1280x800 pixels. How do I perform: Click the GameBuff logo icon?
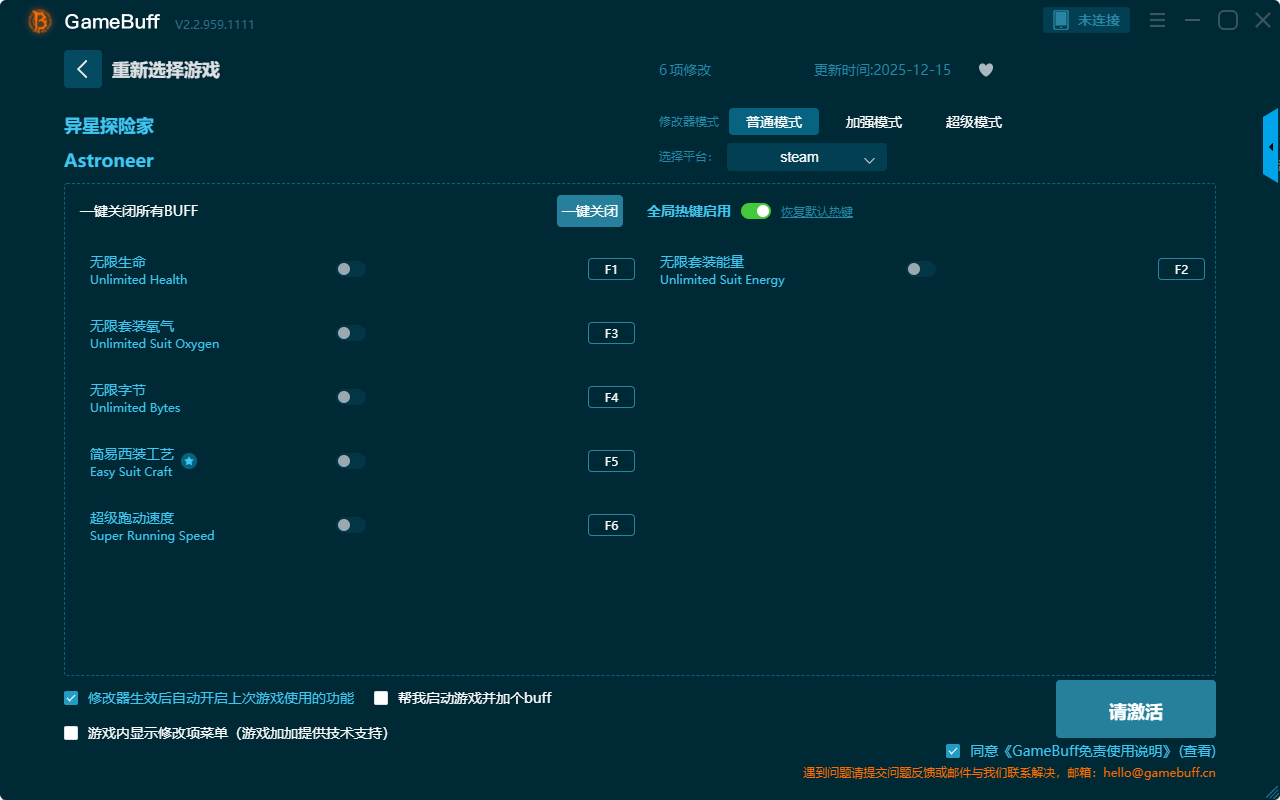[40, 21]
